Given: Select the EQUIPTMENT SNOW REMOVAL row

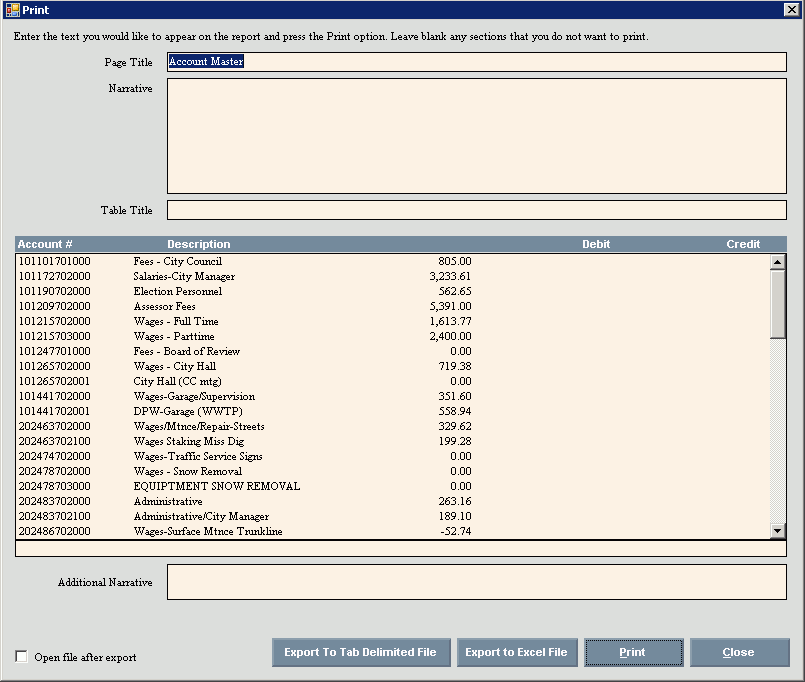Looking at the screenshot, I should point(216,487).
